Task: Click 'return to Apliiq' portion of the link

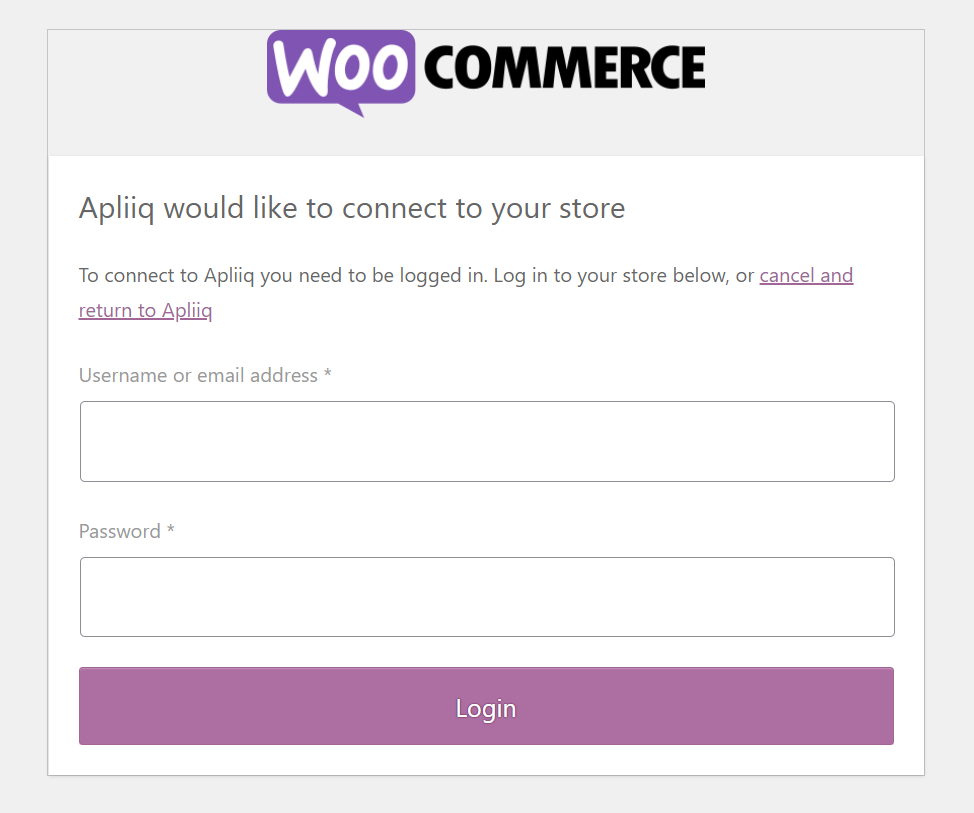Action: click(x=145, y=310)
